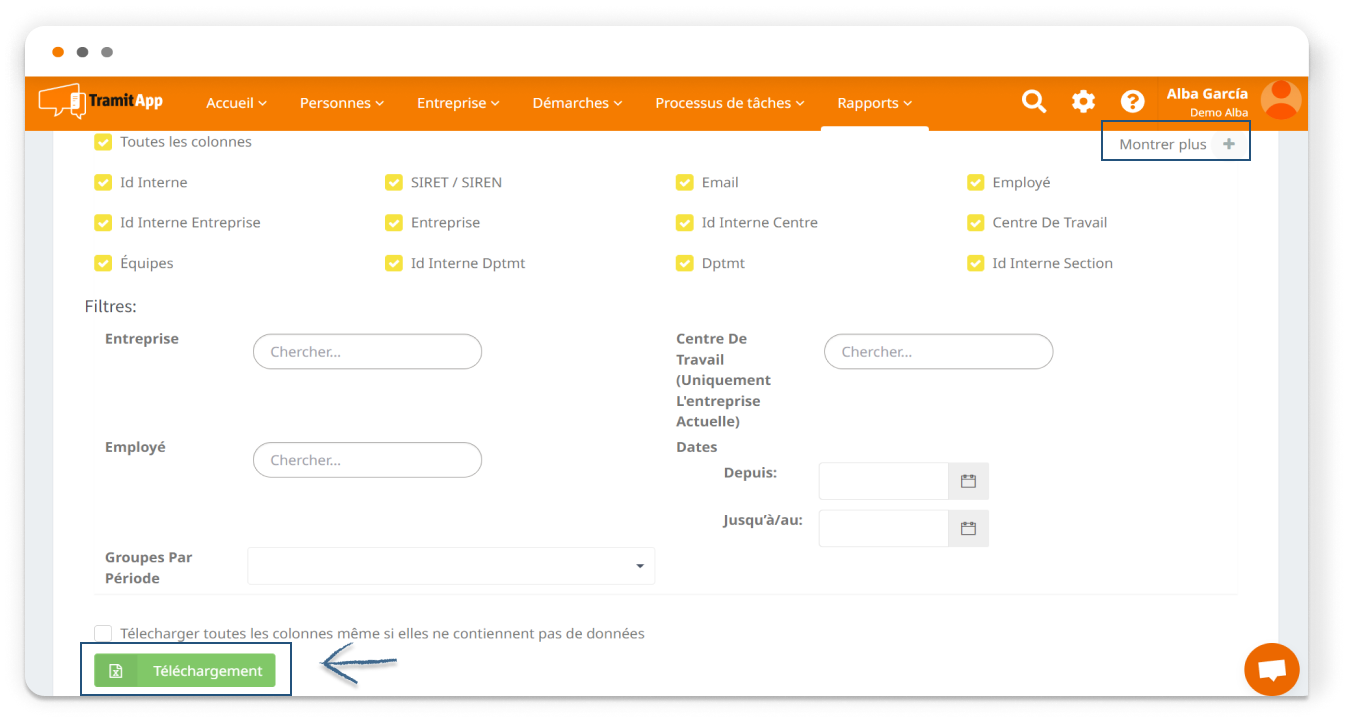1348x721 pixels.
Task: Click the help question mark icon
Action: (1132, 101)
